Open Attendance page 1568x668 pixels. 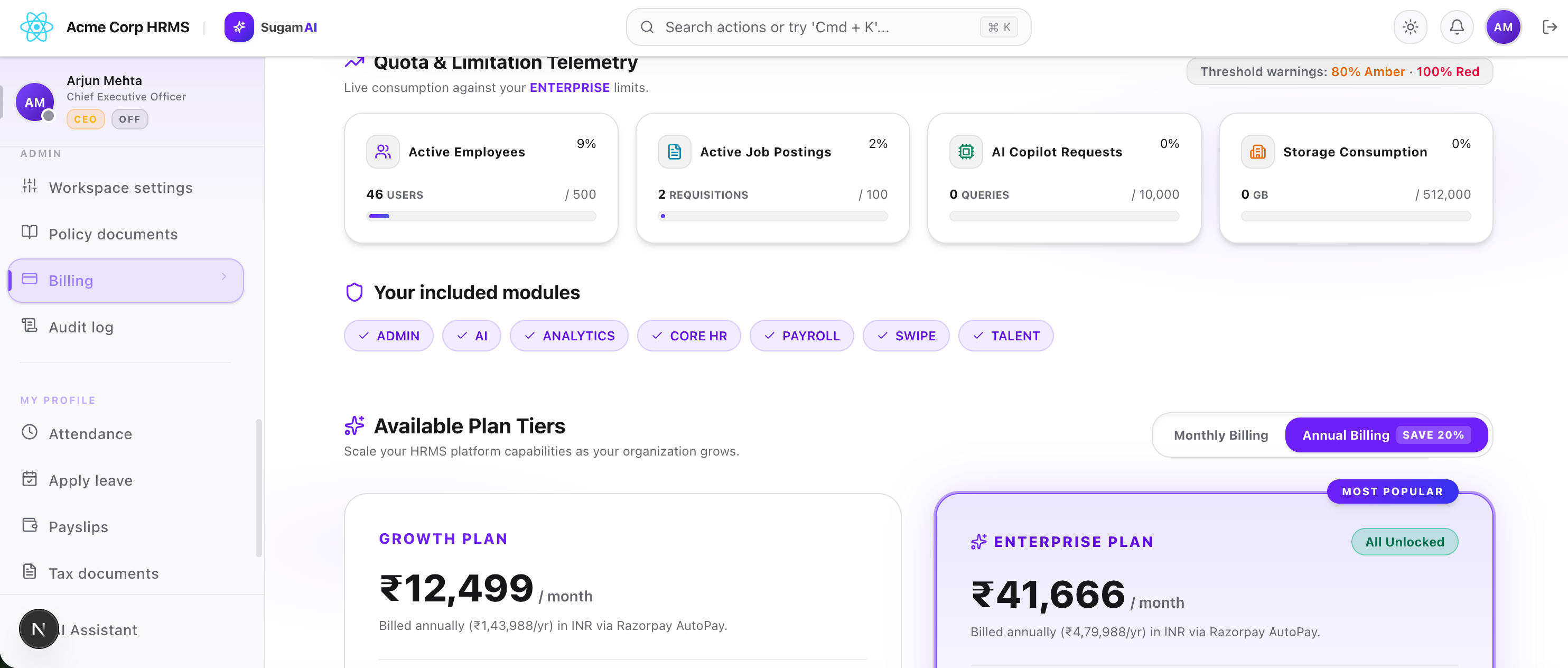(126, 434)
